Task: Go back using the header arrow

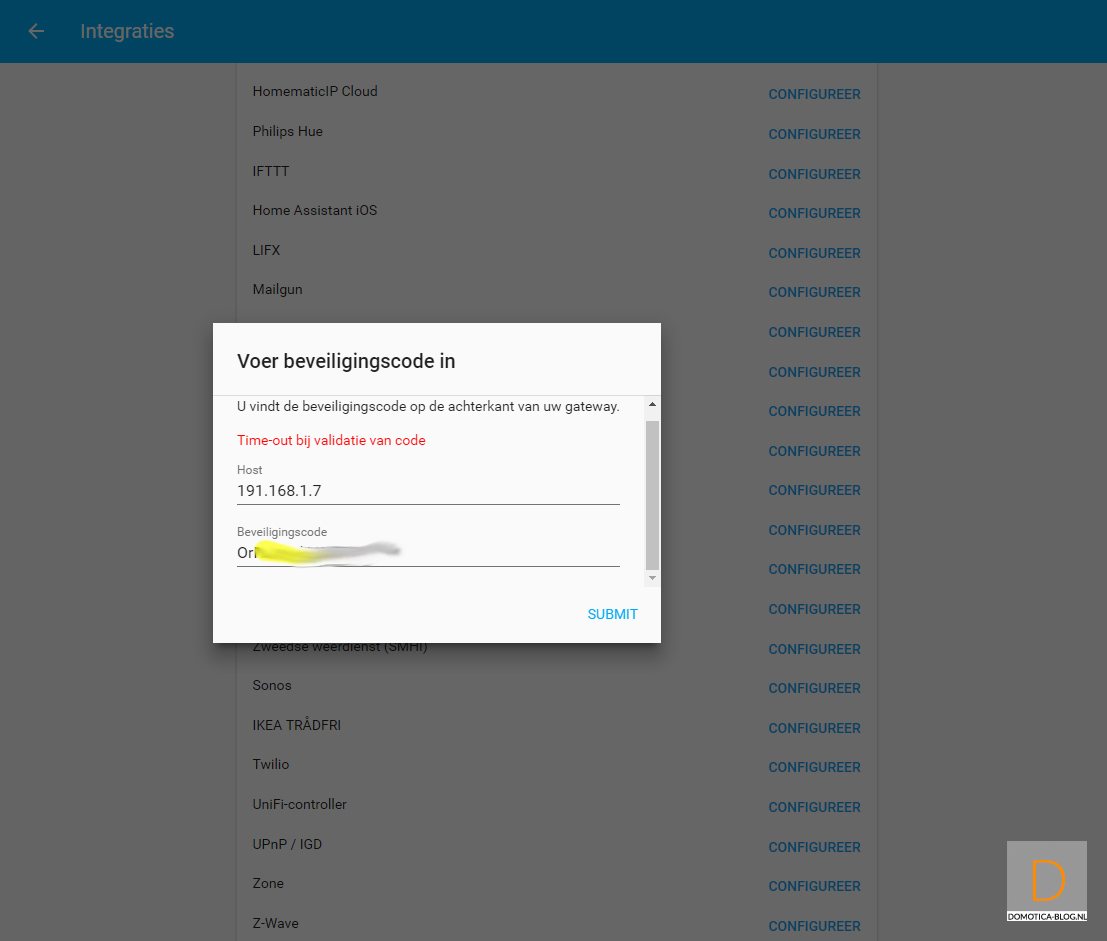Action: tap(36, 31)
